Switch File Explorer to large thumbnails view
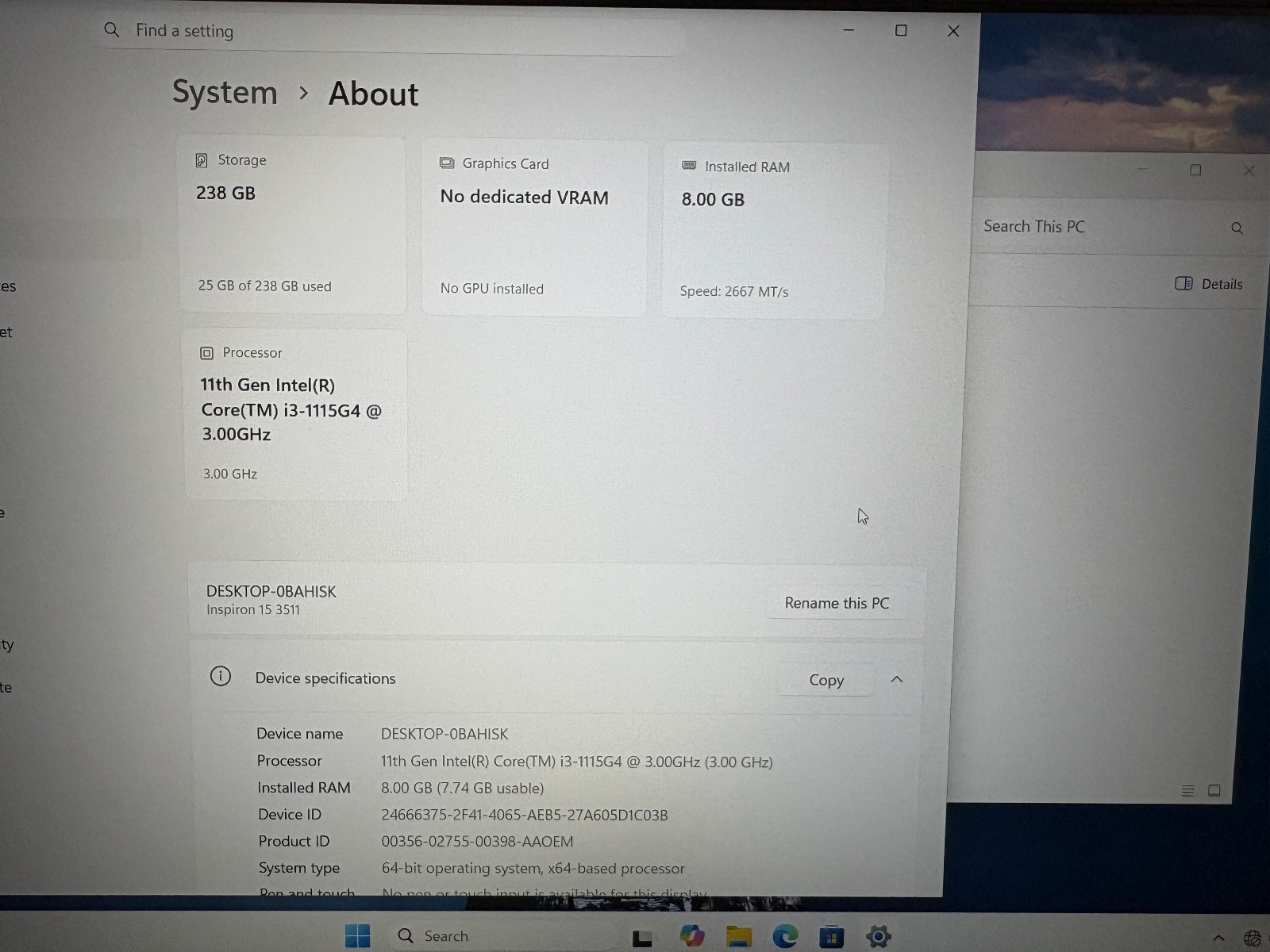1270x952 pixels. pyautogui.click(x=1214, y=790)
